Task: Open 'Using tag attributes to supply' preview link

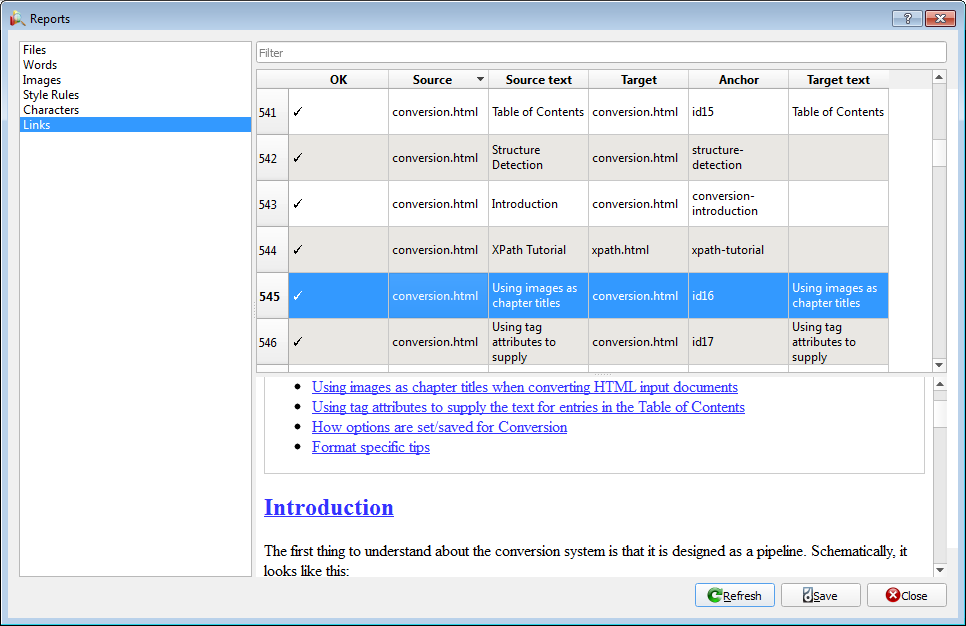Action: click(x=528, y=407)
